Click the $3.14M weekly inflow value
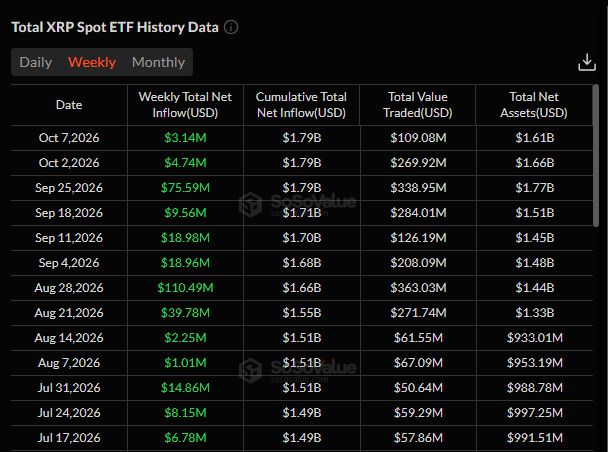This screenshot has width=608, height=452. point(185,138)
